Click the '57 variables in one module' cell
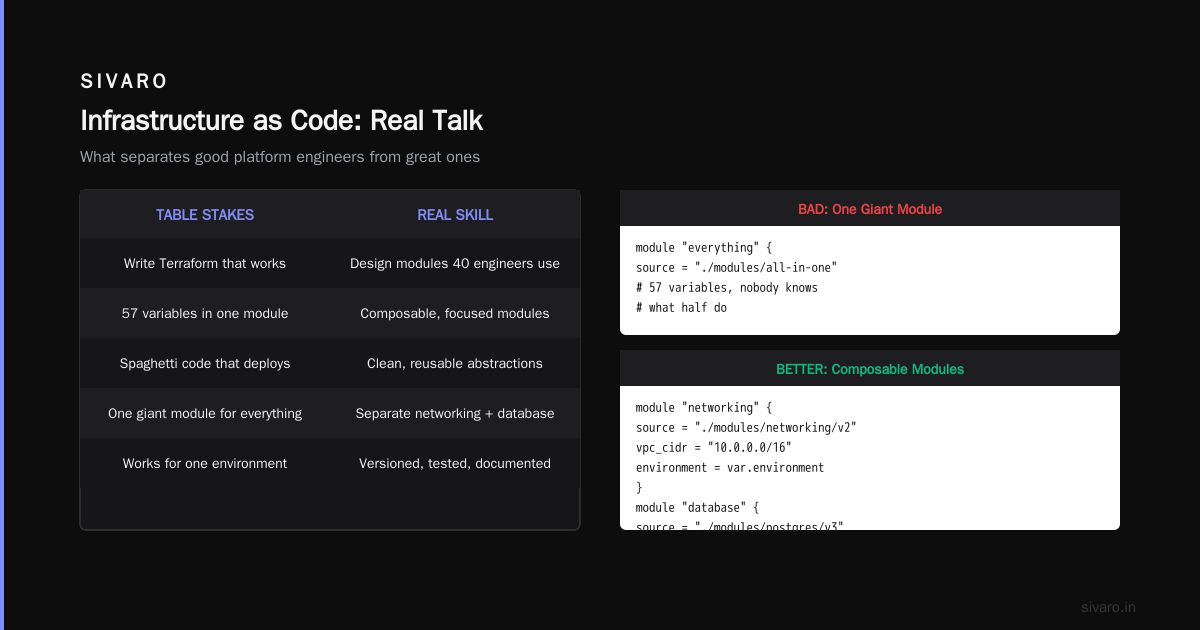Viewport: 1200px width, 630px height. pyautogui.click(x=205, y=314)
